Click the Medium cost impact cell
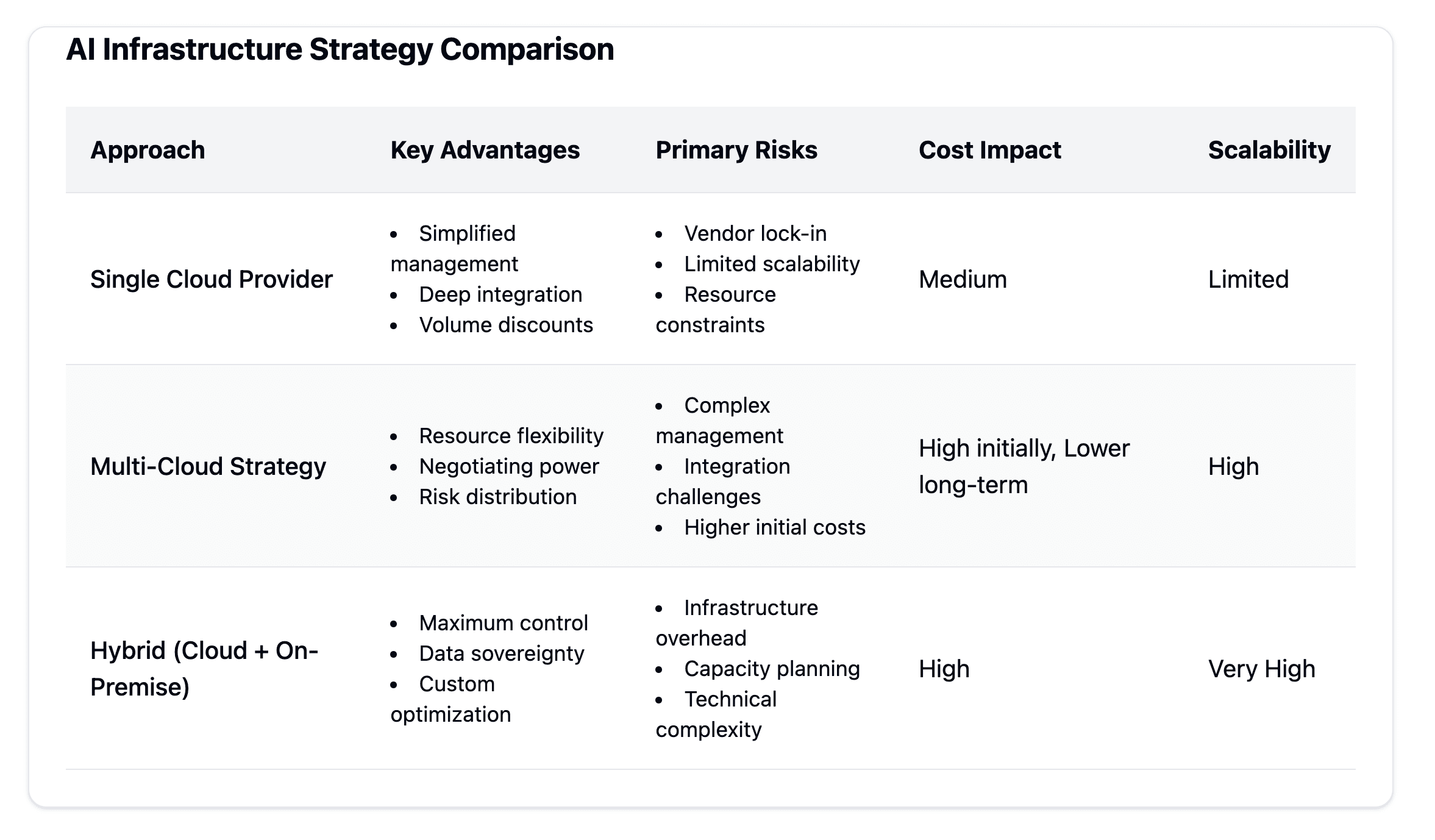The height and width of the screenshot is (840, 1435). coord(963,279)
